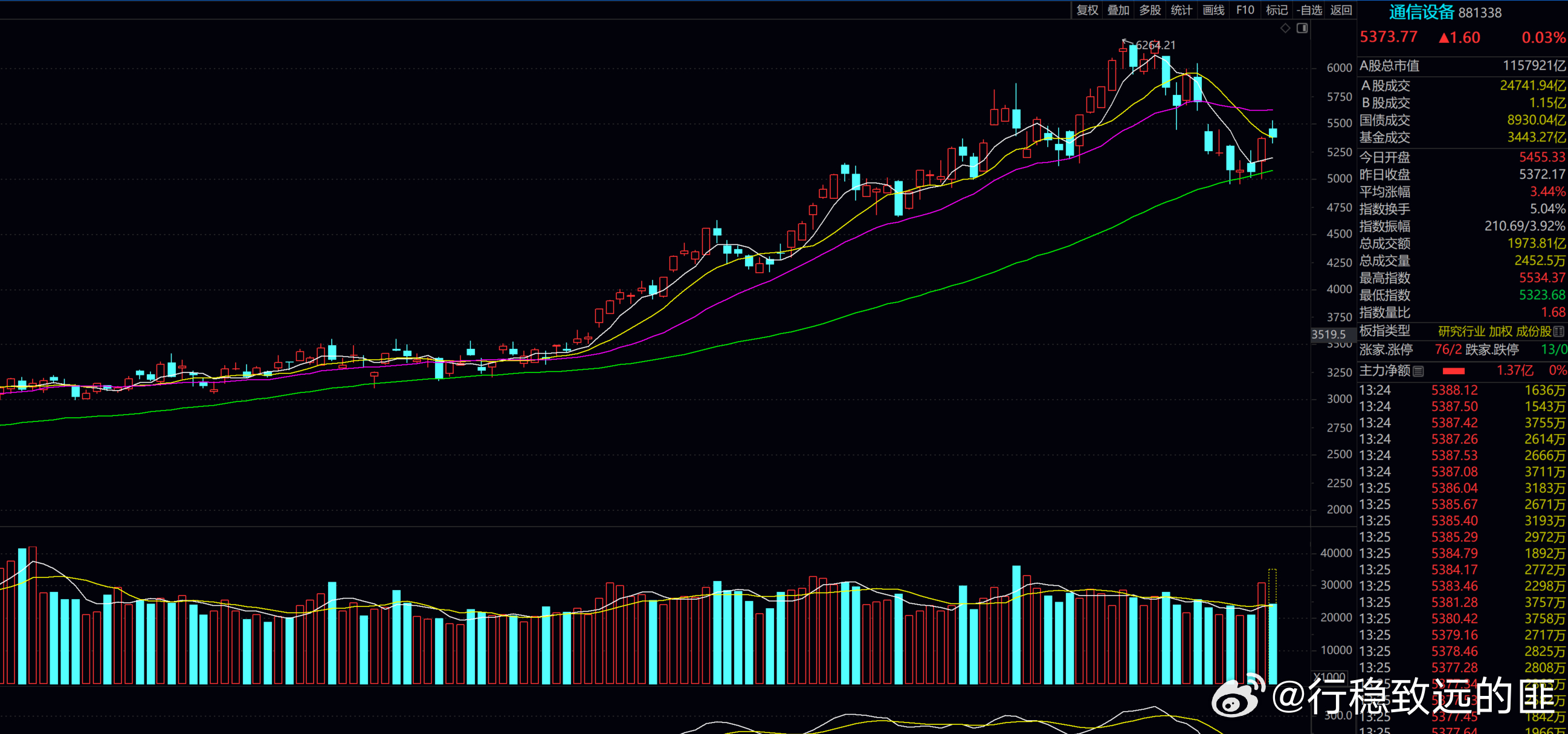Click the 最高指数 value 5534.37
The image size is (1568, 734).
(1542, 278)
